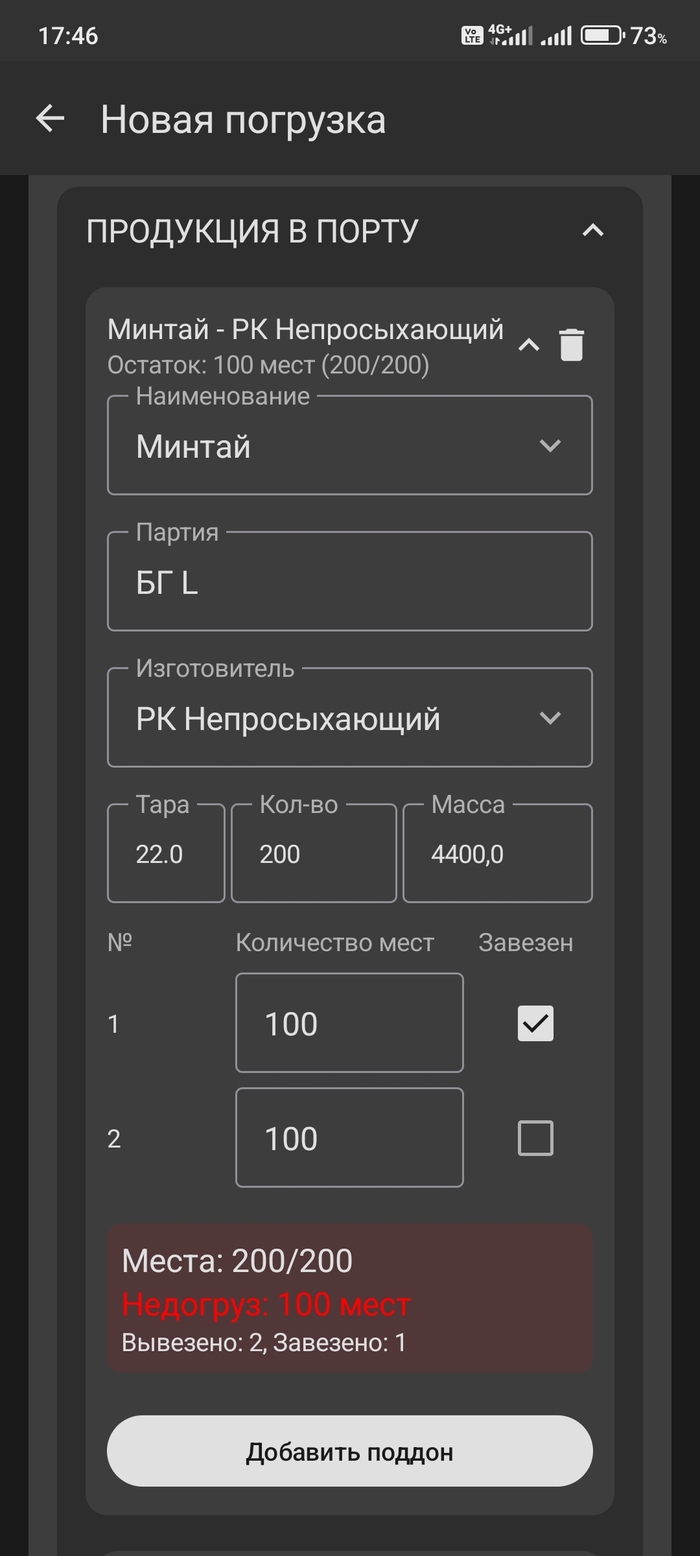Check the Завезен box for pallet 1
The height and width of the screenshot is (1556, 700).
[535, 1023]
